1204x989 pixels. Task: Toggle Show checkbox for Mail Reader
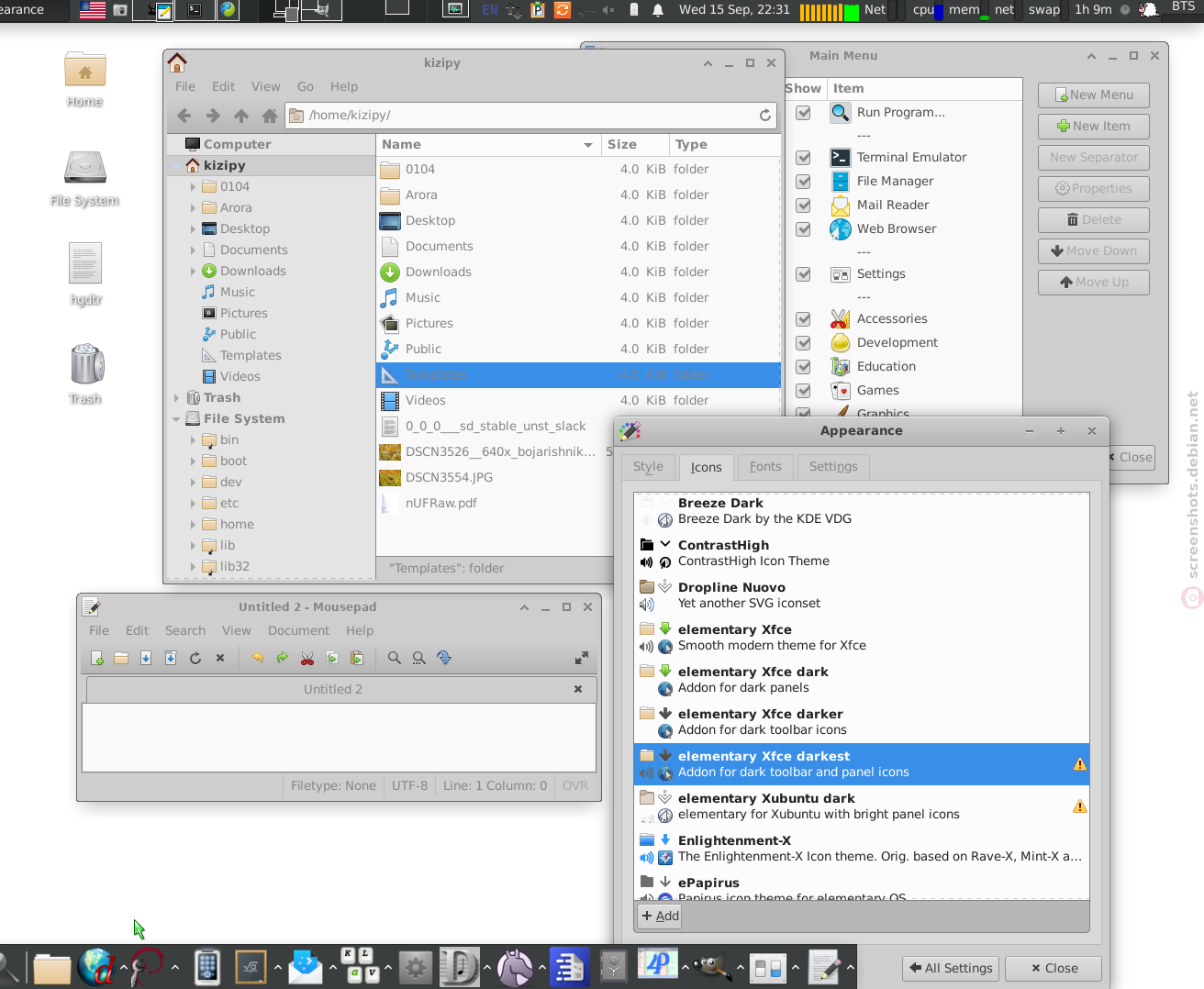point(804,205)
